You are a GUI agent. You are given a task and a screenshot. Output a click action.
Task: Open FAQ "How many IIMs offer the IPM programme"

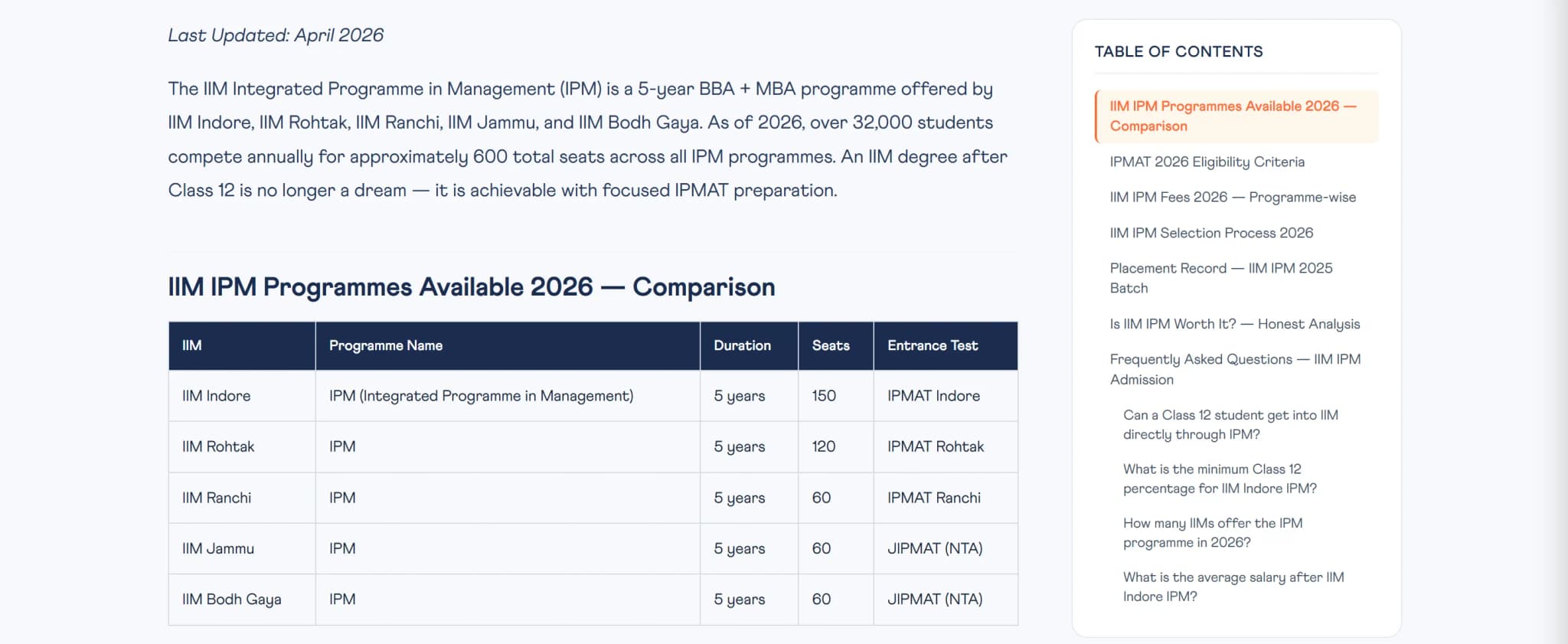coord(1213,533)
